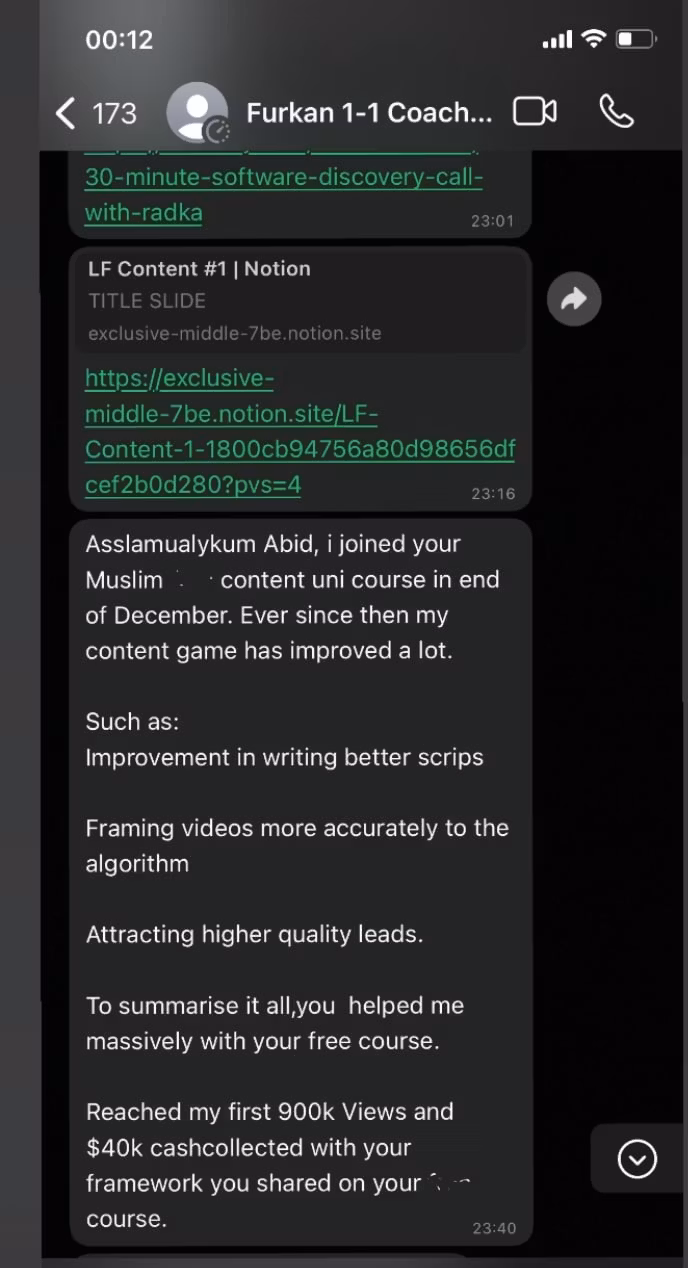Tap the forward arrow beside Notion preview
The width and height of the screenshot is (688, 1268).
tap(574, 298)
